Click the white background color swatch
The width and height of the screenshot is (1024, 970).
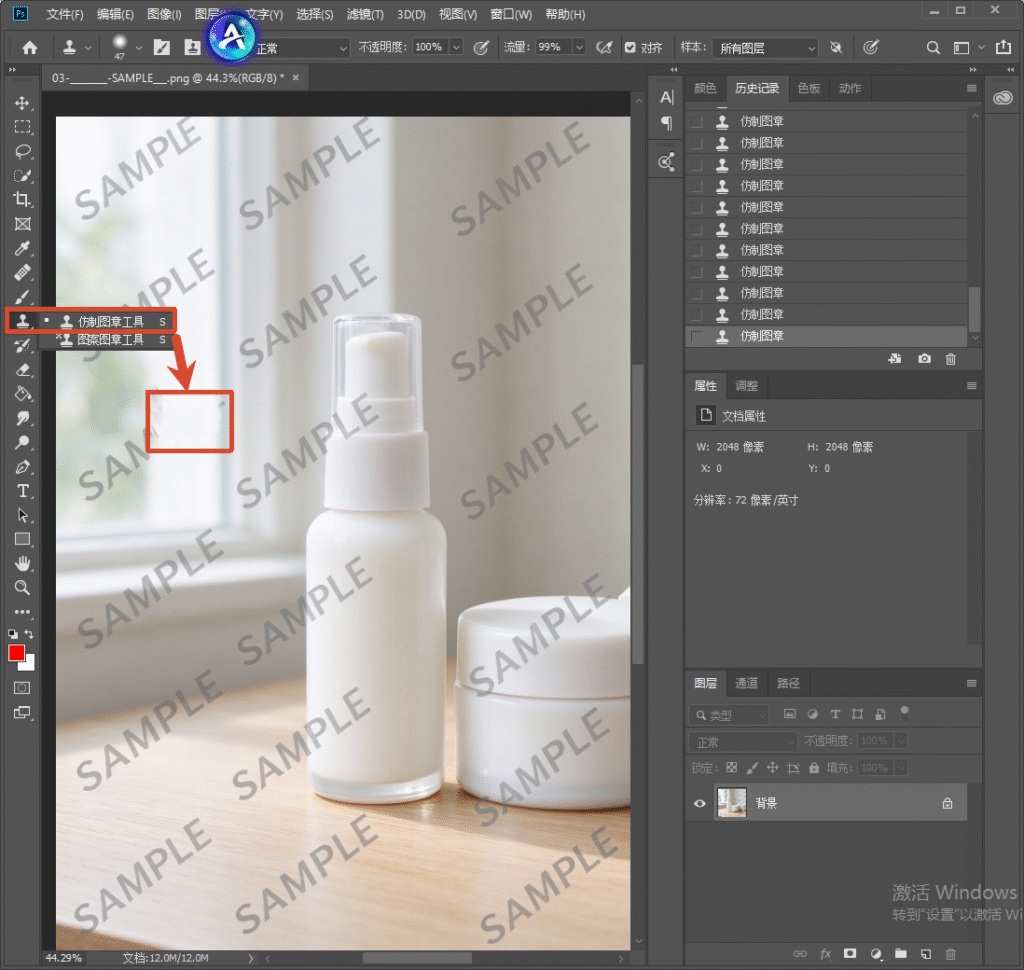coord(28,664)
